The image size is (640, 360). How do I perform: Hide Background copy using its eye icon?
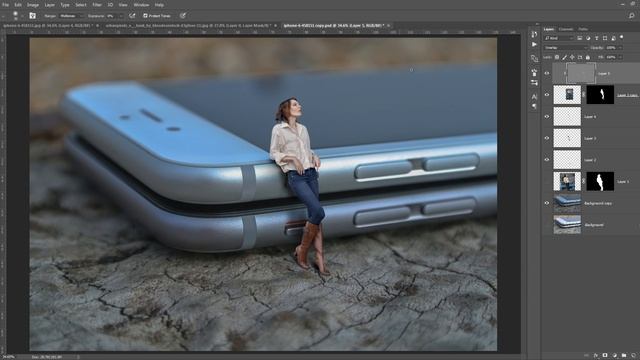click(547, 203)
